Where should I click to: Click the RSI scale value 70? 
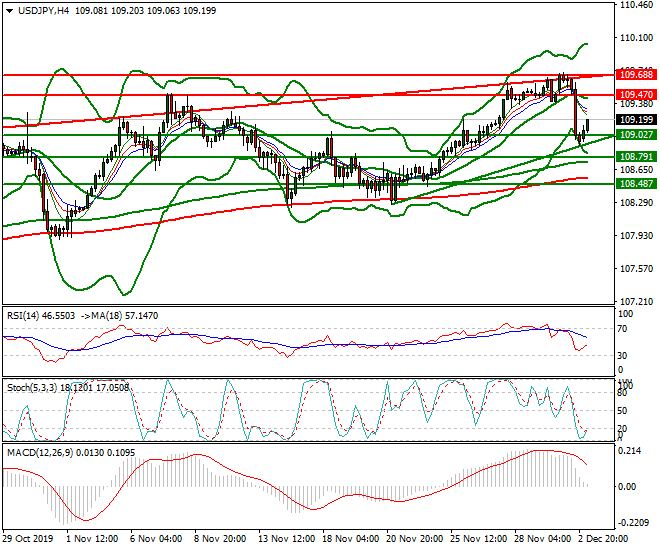[x=622, y=329]
